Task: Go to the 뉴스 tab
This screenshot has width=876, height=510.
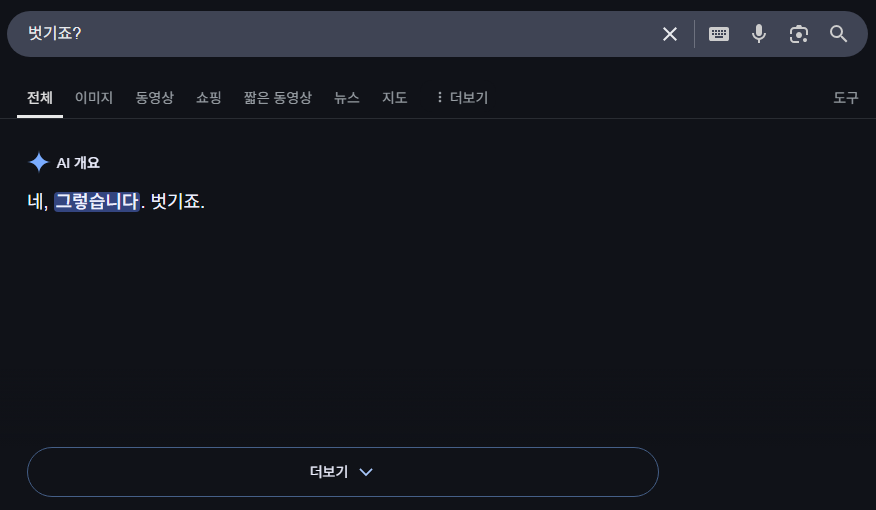Action: (x=347, y=97)
